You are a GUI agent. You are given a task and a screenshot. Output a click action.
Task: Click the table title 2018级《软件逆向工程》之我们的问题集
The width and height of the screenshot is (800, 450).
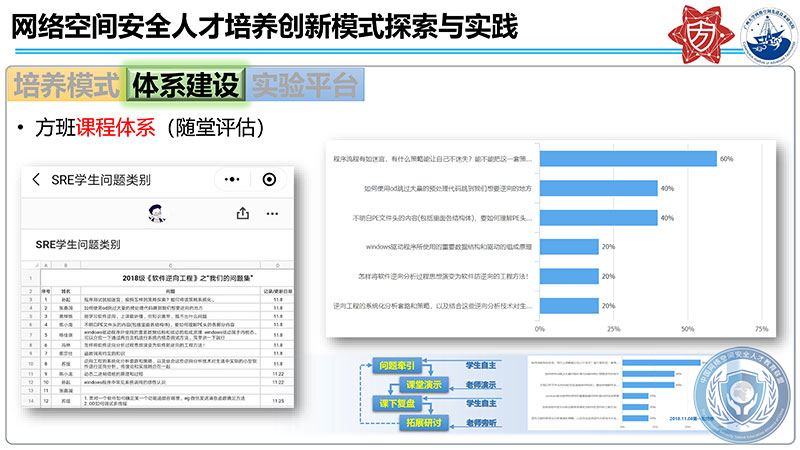point(188,278)
